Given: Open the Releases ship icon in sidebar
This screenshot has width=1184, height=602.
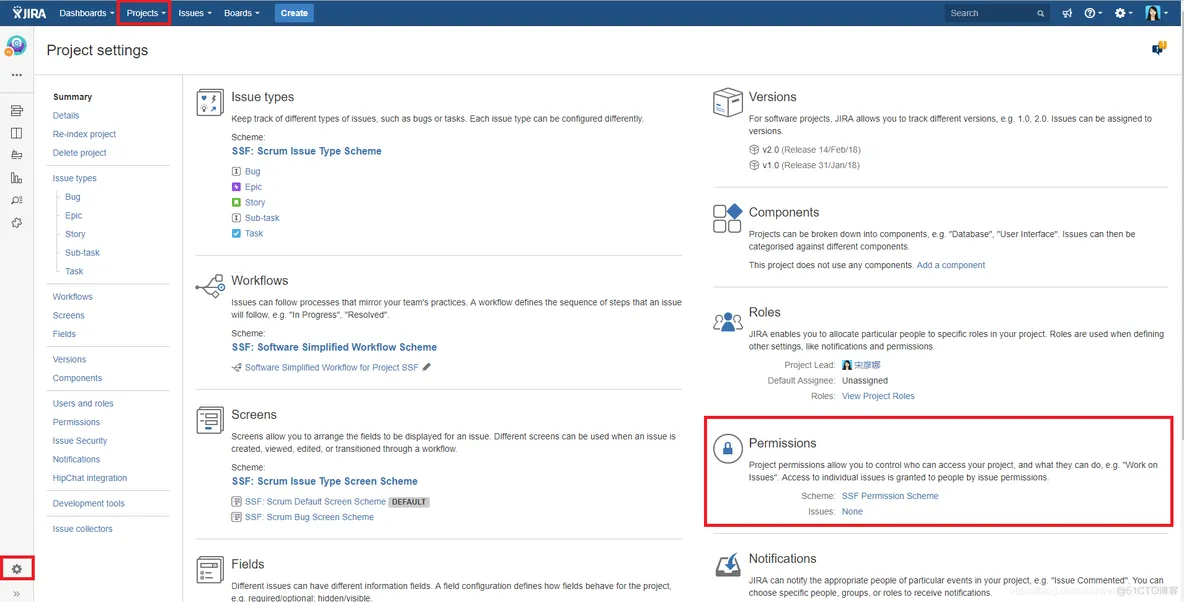Looking at the screenshot, I should (17, 155).
